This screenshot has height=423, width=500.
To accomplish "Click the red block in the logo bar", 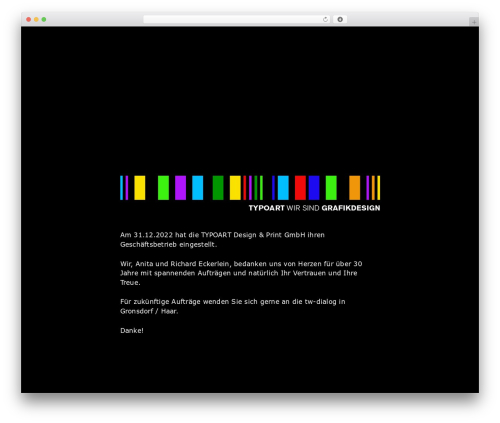I will [x=300, y=188].
